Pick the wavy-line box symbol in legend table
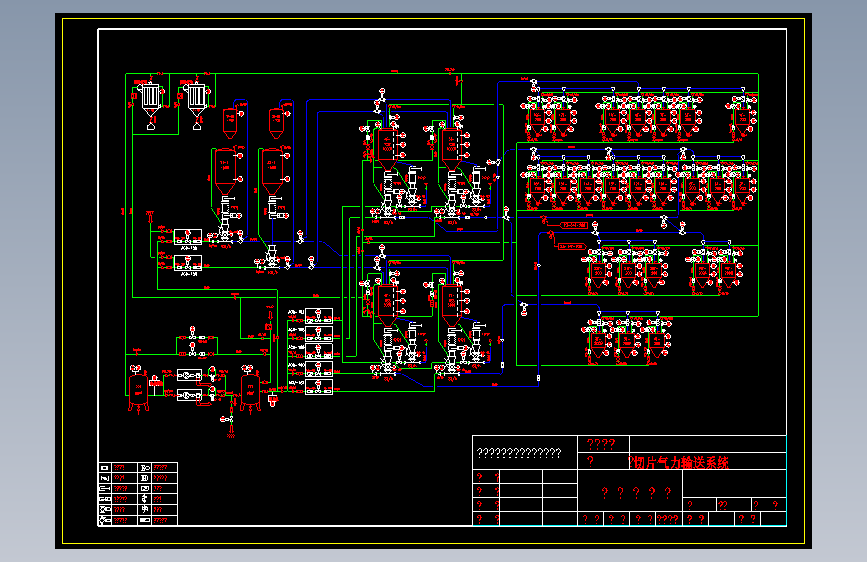The height and width of the screenshot is (562, 867). click(x=145, y=488)
